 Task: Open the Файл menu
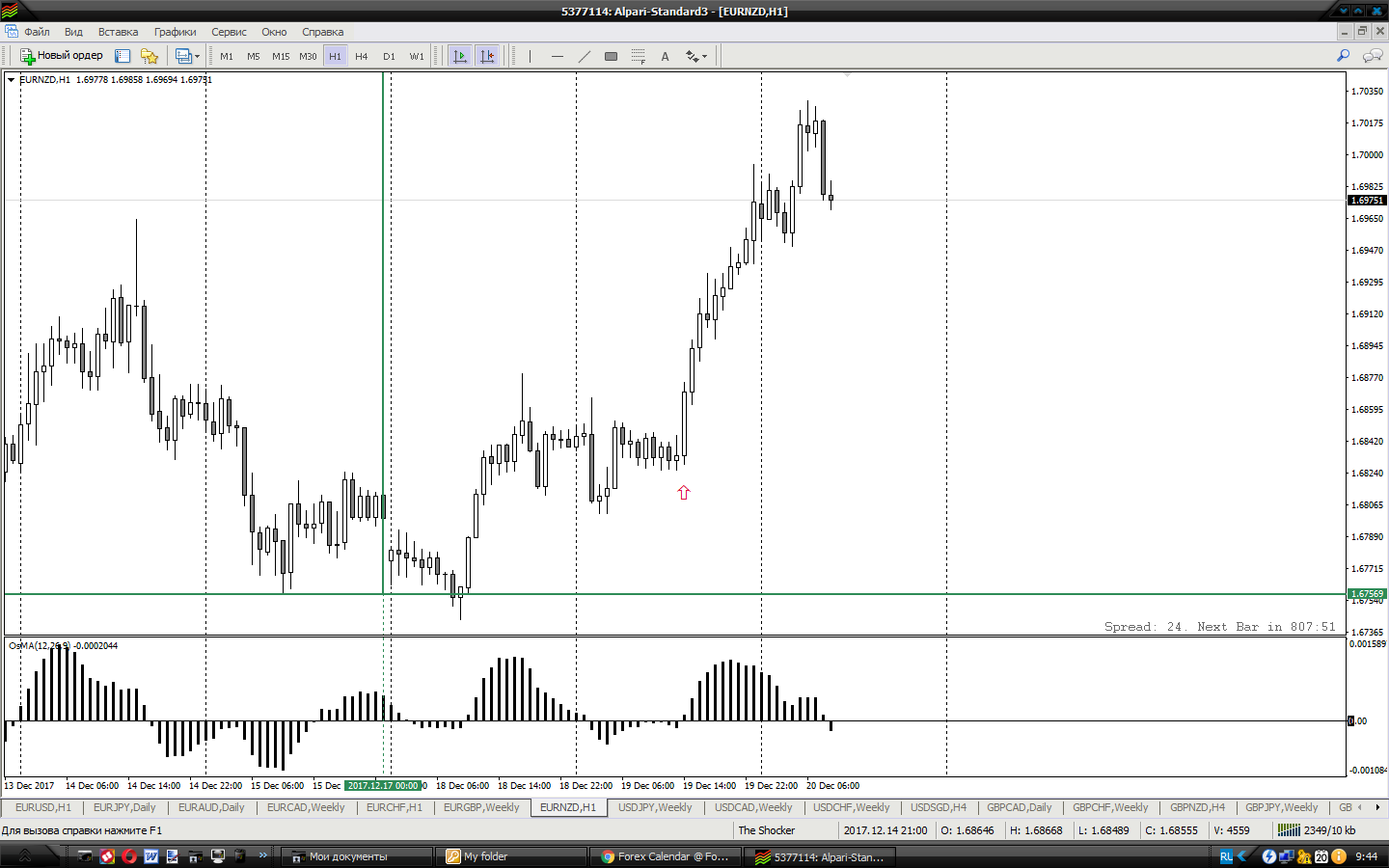coord(37,32)
